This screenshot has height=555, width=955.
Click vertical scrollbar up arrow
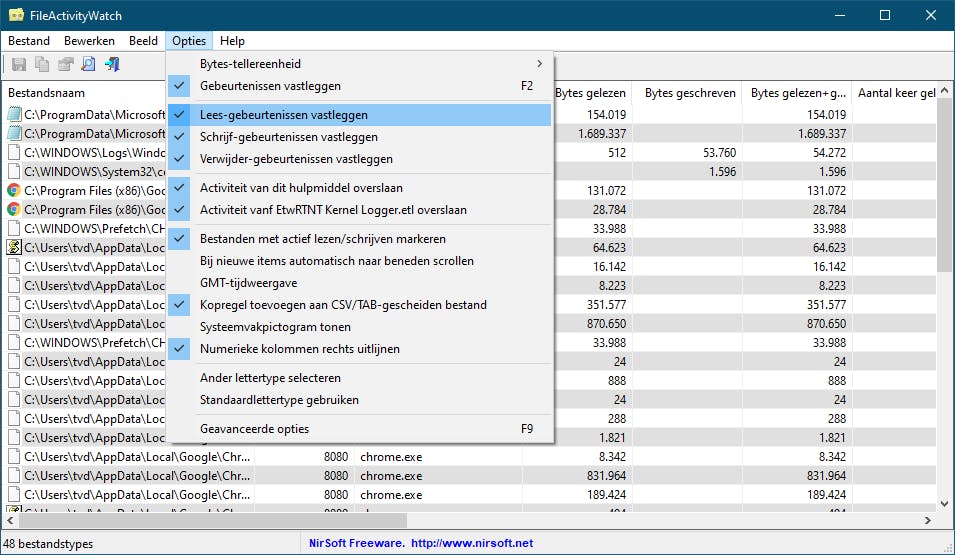(x=945, y=90)
